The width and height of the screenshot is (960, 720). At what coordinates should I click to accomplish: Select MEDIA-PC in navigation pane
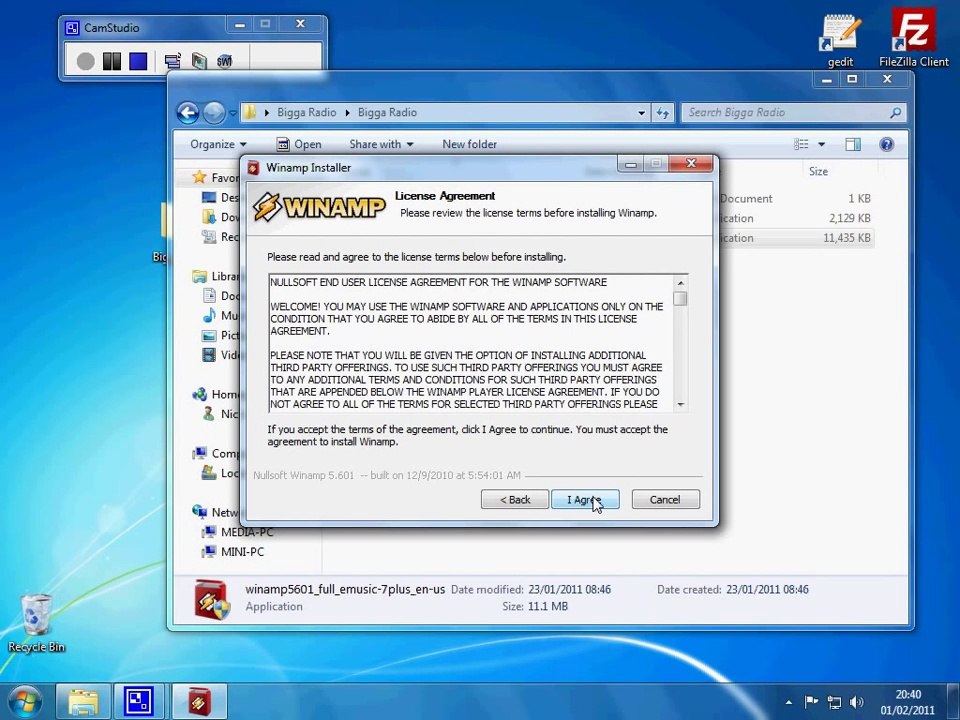247,532
